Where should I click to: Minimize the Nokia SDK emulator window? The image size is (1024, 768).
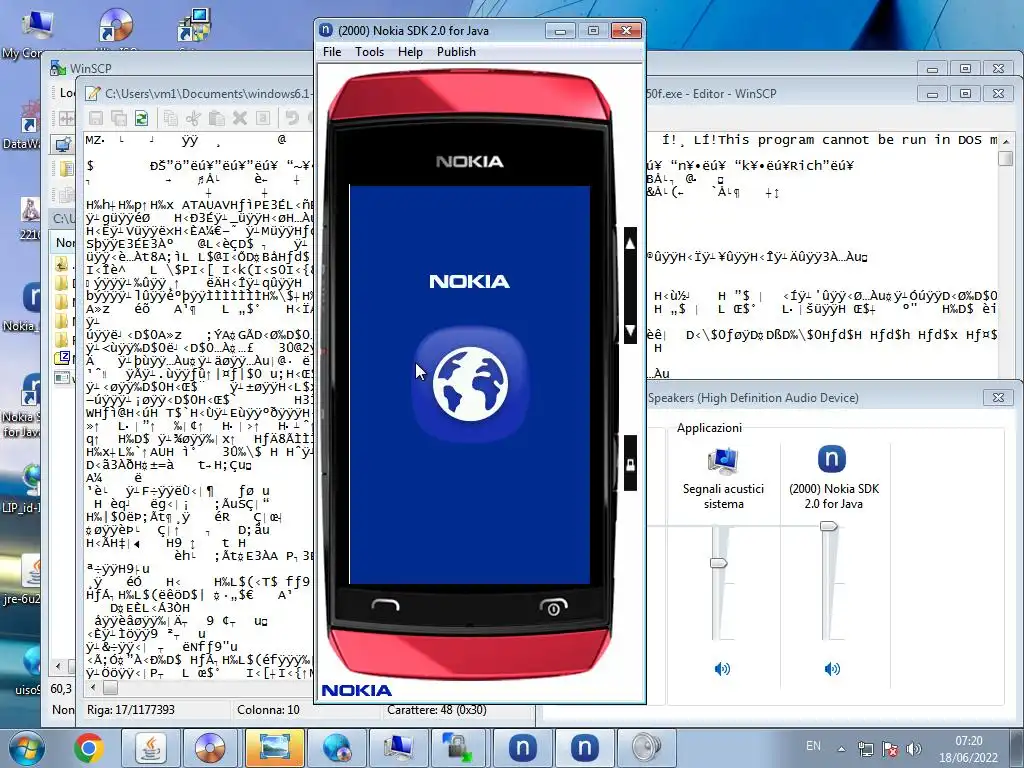[x=560, y=30]
